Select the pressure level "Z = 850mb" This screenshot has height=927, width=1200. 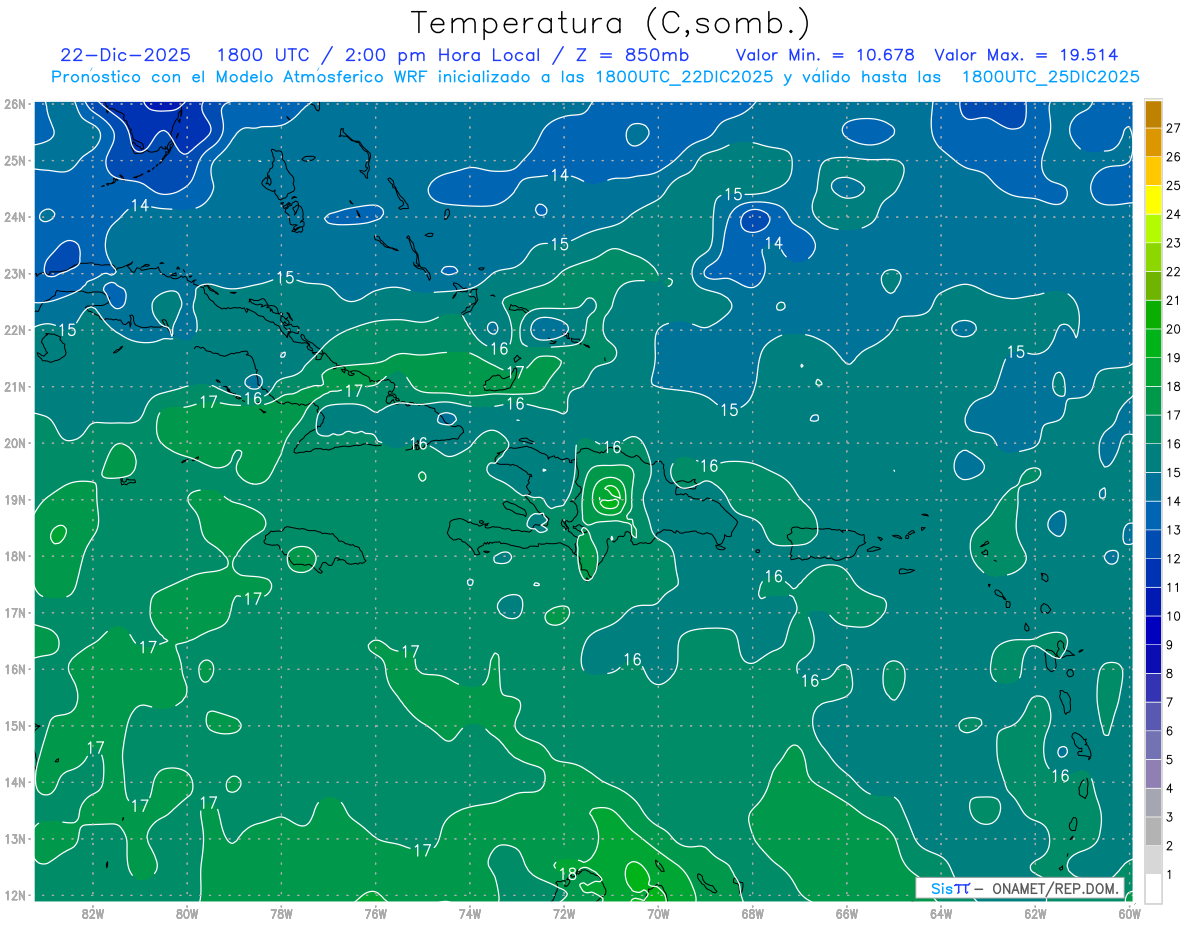tap(632, 55)
